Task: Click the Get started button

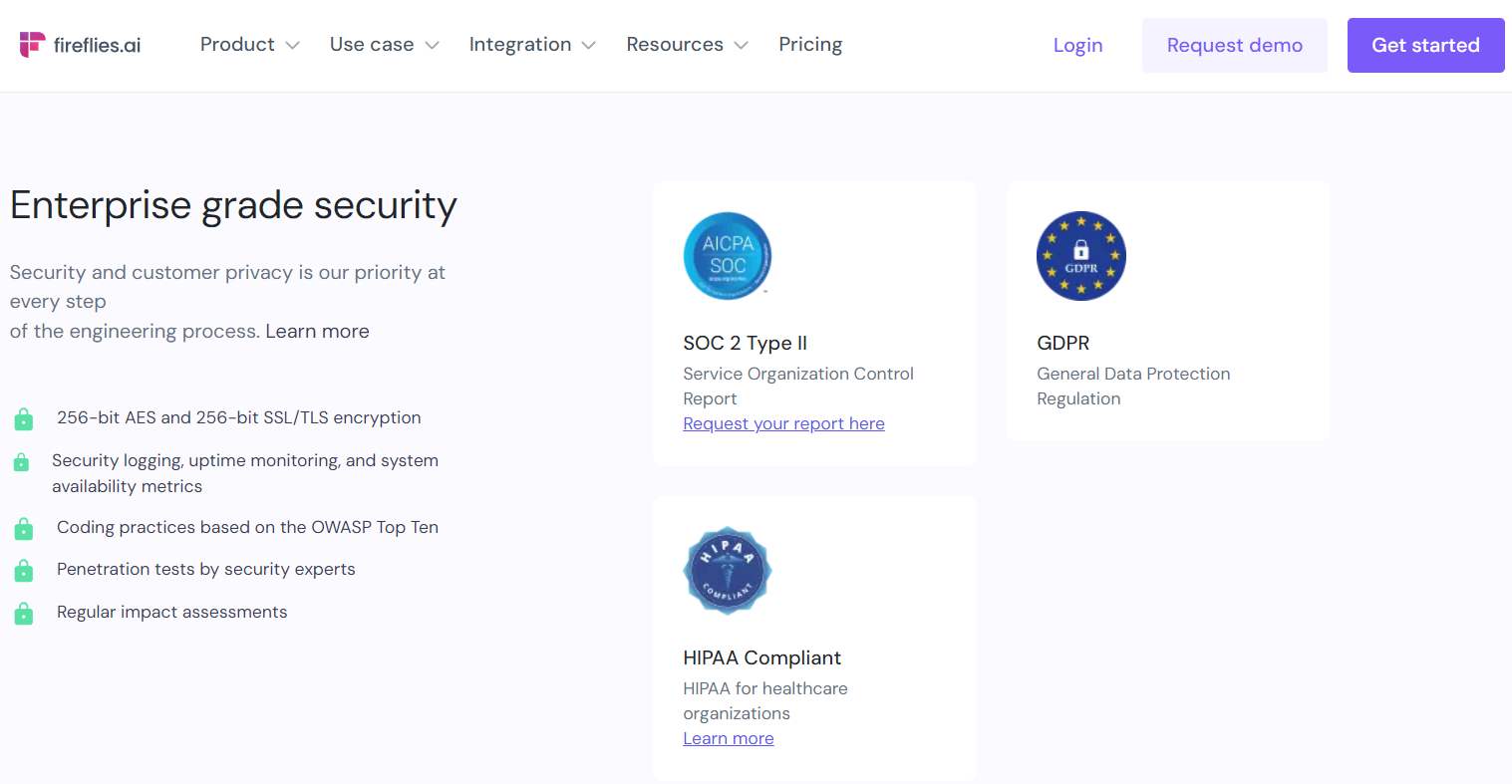Action: pos(1425,45)
